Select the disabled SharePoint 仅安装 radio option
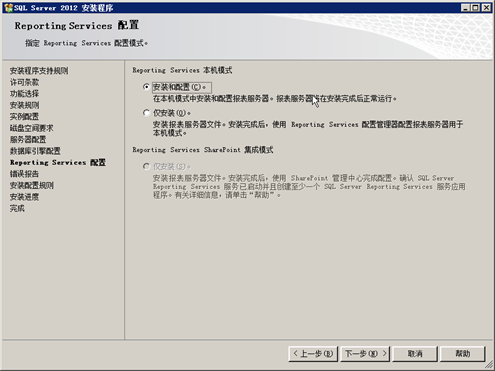The width and height of the screenshot is (495, 371). coord(146,166)
